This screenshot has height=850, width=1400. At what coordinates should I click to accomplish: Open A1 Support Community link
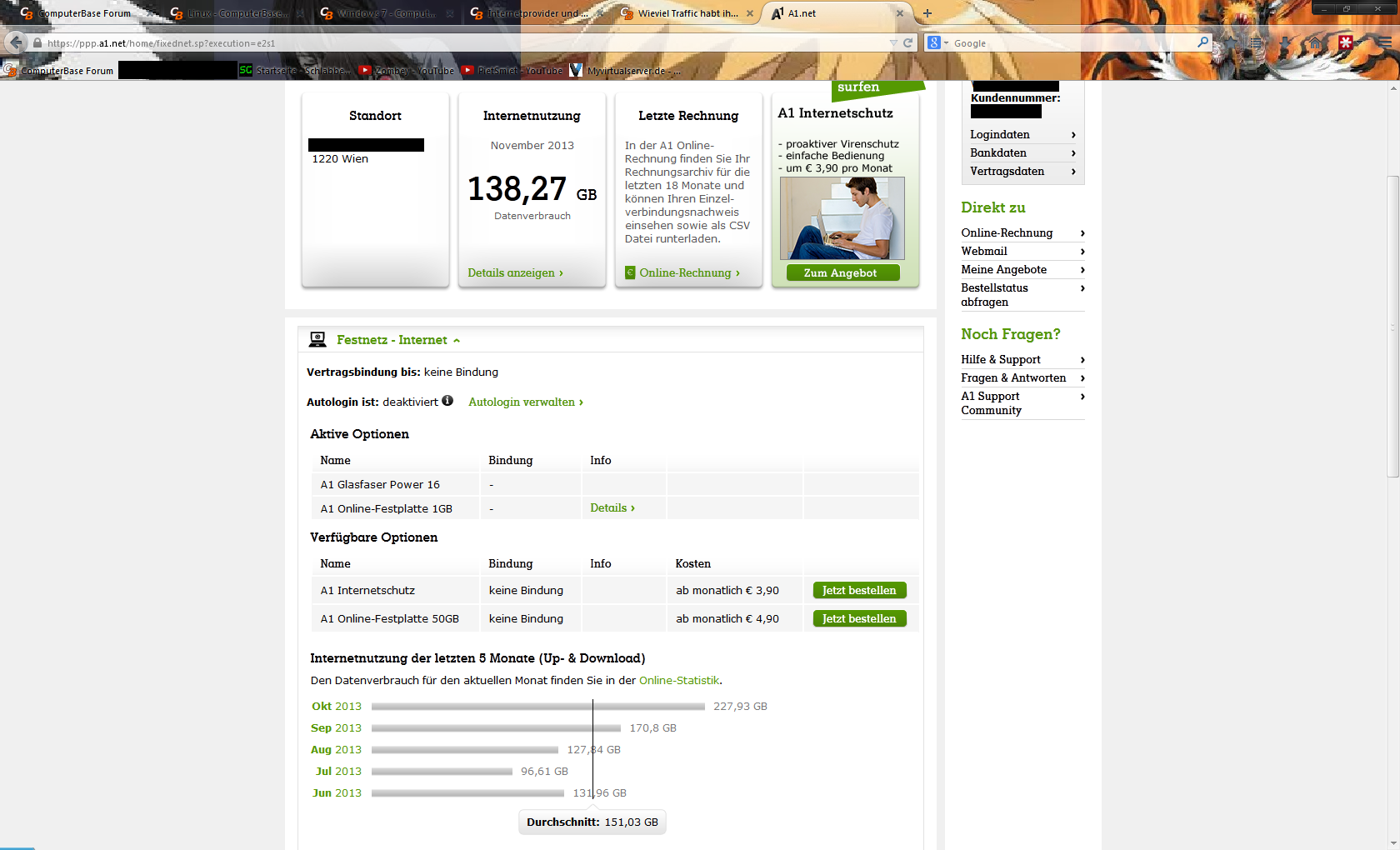(x=1022, y=403)
